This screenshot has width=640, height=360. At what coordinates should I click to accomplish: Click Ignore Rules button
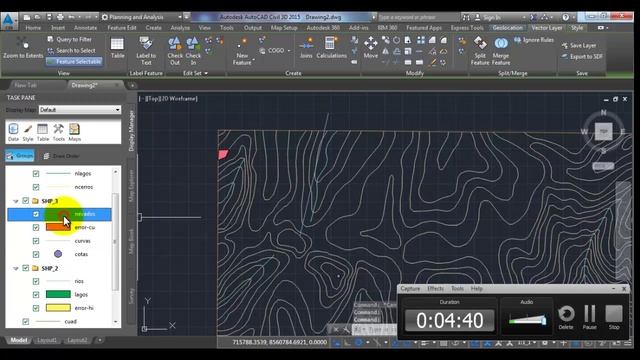pyautogui.click(x=533, y=40)
